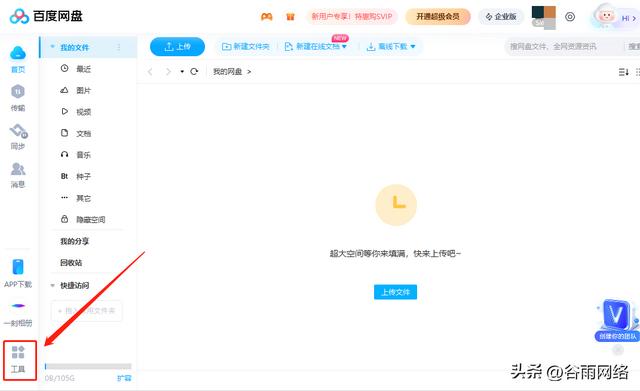Click 企业版 button
Image resolution: width=640 pixels, height=391 pixels.
pos(501,17)
